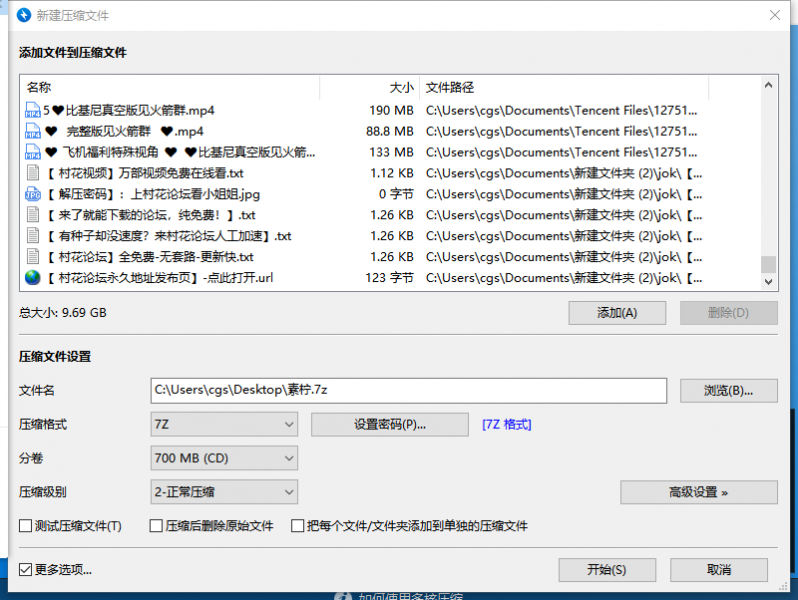Click the file list vertical scrollbar thumb
798x600 pixels.
click(x=768, y=264)
